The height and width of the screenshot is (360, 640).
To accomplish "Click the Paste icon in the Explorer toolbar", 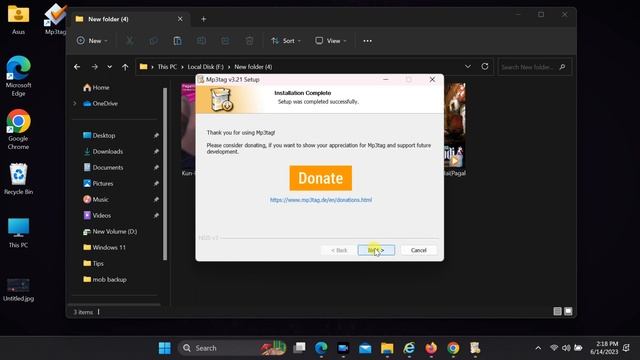I will click(177, 41).
